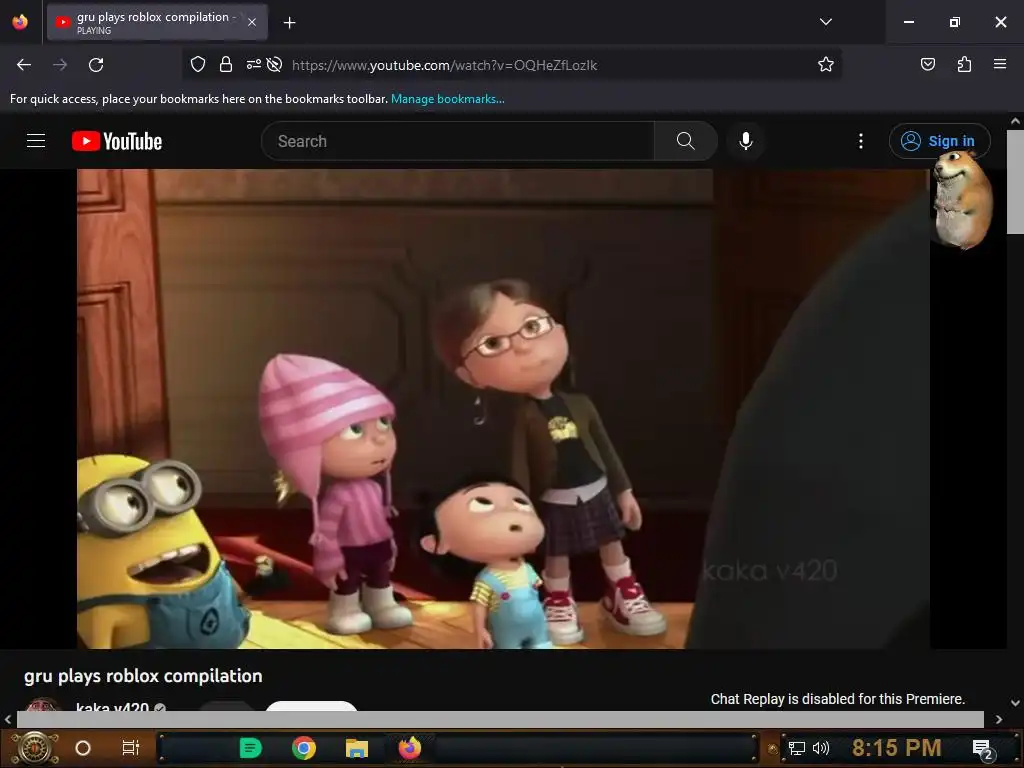Open the Firefox extensions puzzle icon
Viewport: 1024px width, 768px height.
click(x=964, y=64)
